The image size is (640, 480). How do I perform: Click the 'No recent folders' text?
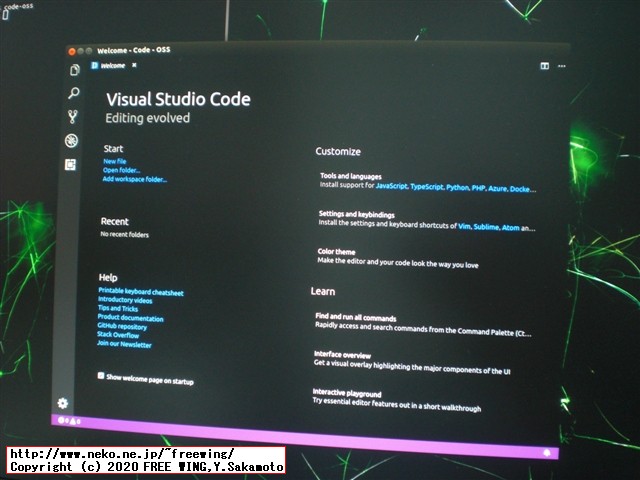point(124,234)
